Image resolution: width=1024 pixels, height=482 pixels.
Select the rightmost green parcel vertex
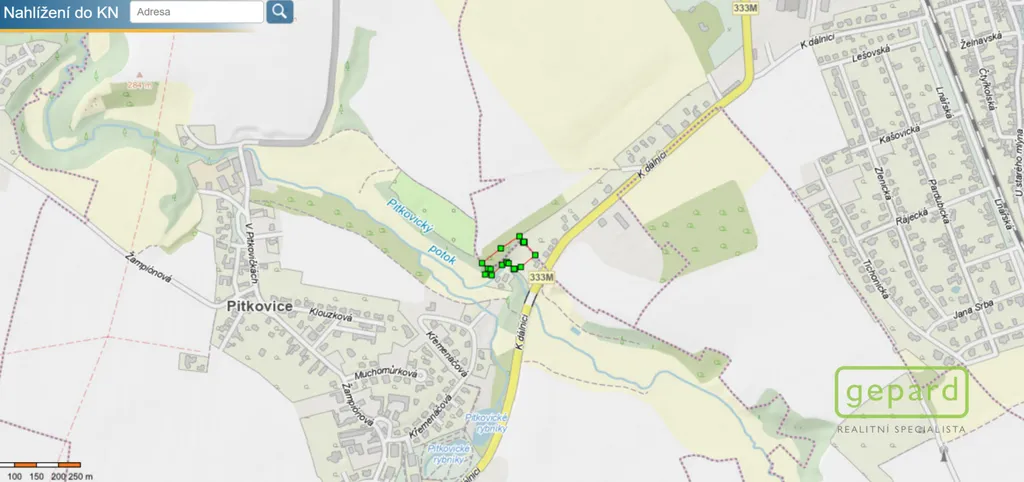(x=535, y=255)
